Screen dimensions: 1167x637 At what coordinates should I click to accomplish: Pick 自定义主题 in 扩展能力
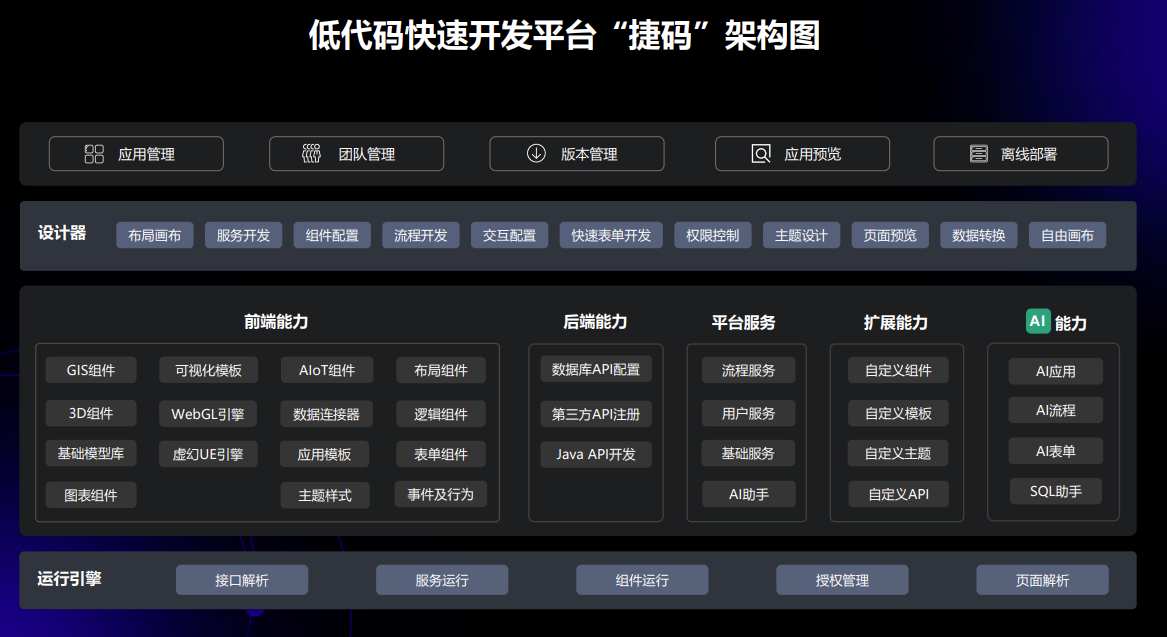(x=898, y=453)
